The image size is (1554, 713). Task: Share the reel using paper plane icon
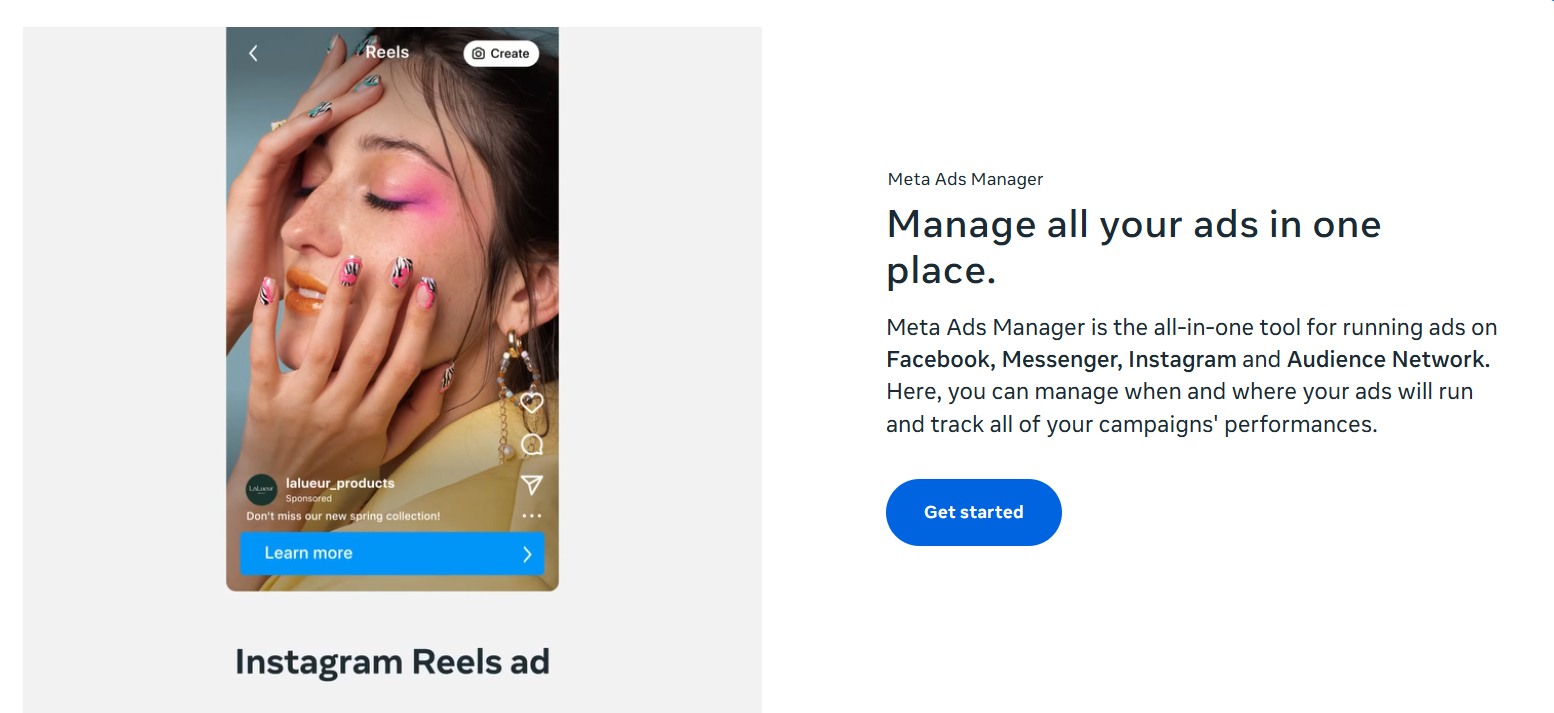(x=532, y=485)
